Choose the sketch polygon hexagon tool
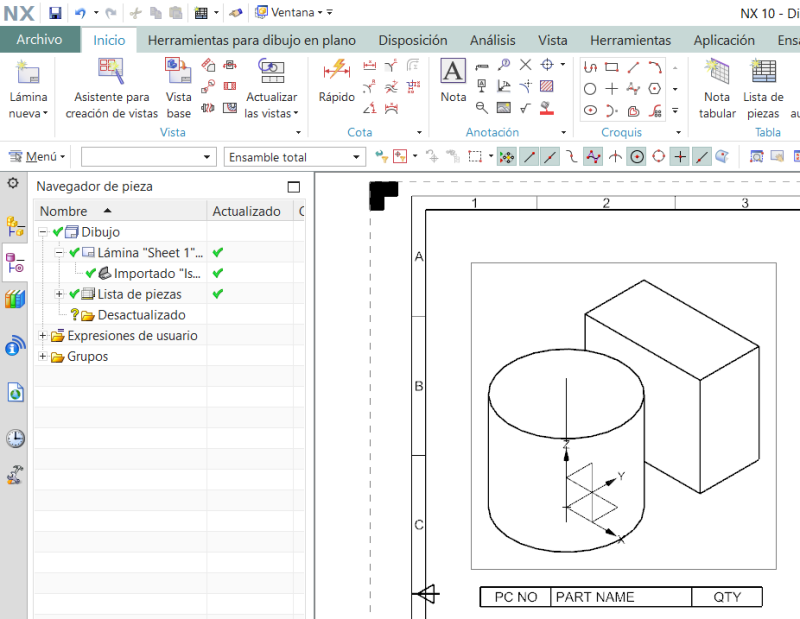The width and height of the screenshot is (800, 619). [x=655, y=89]
